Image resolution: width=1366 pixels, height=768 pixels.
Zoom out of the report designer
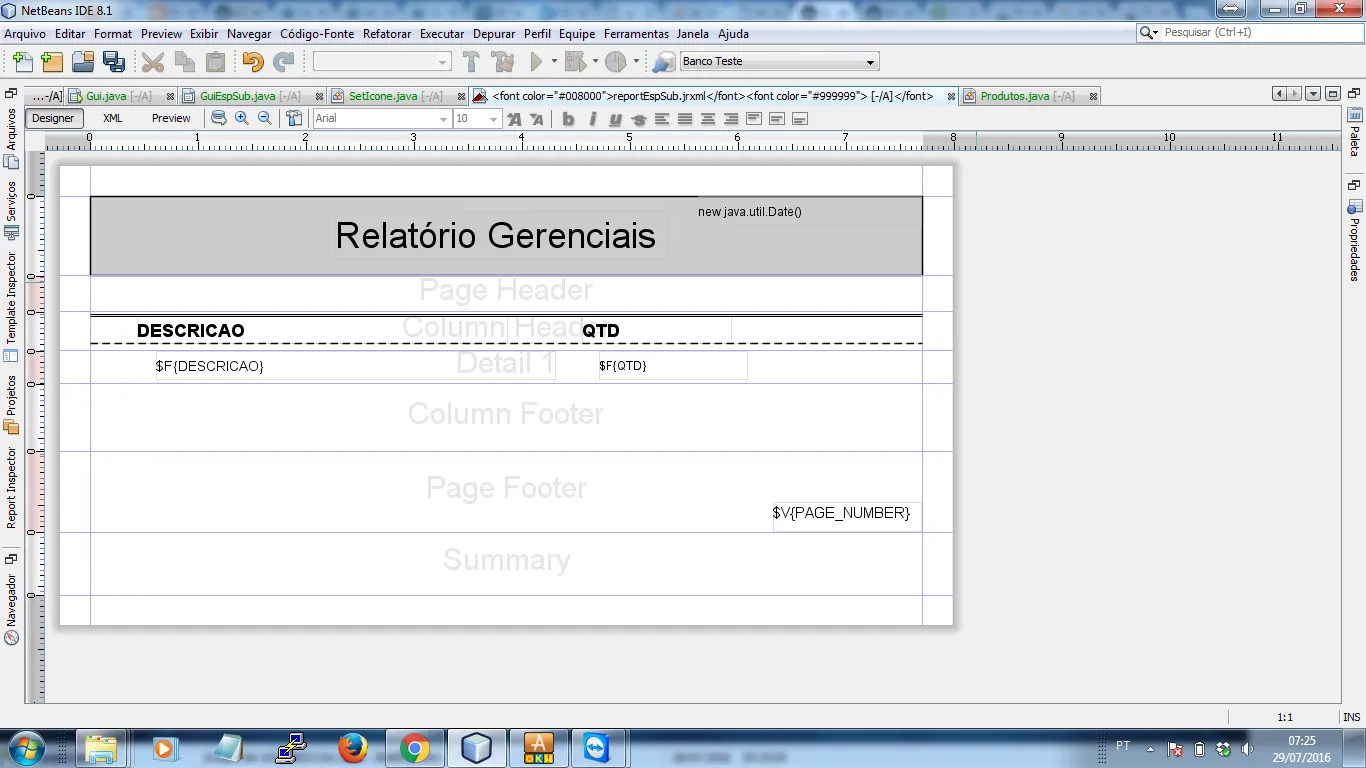265,118
